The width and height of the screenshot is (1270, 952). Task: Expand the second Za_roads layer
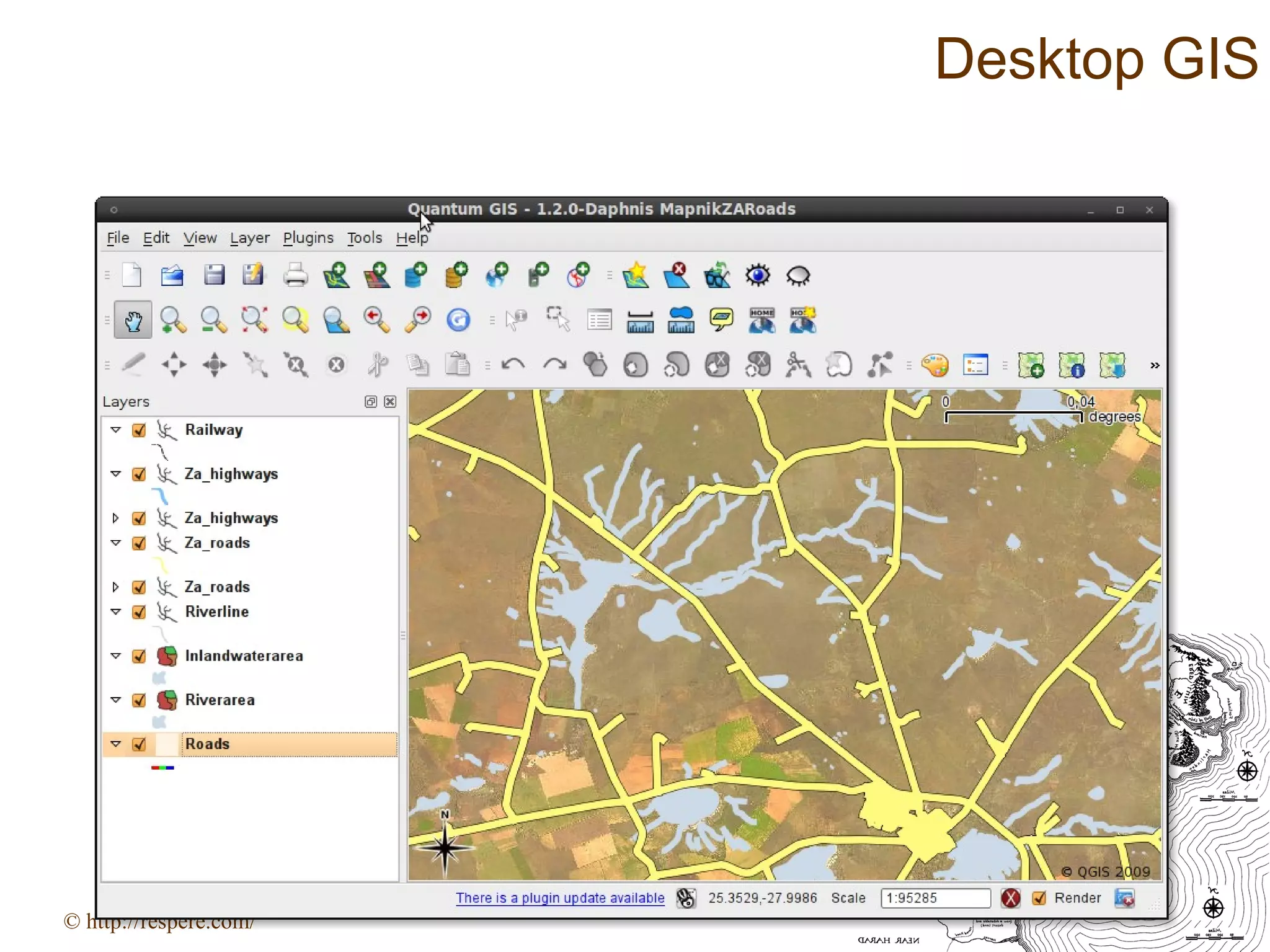pos(115,587)
